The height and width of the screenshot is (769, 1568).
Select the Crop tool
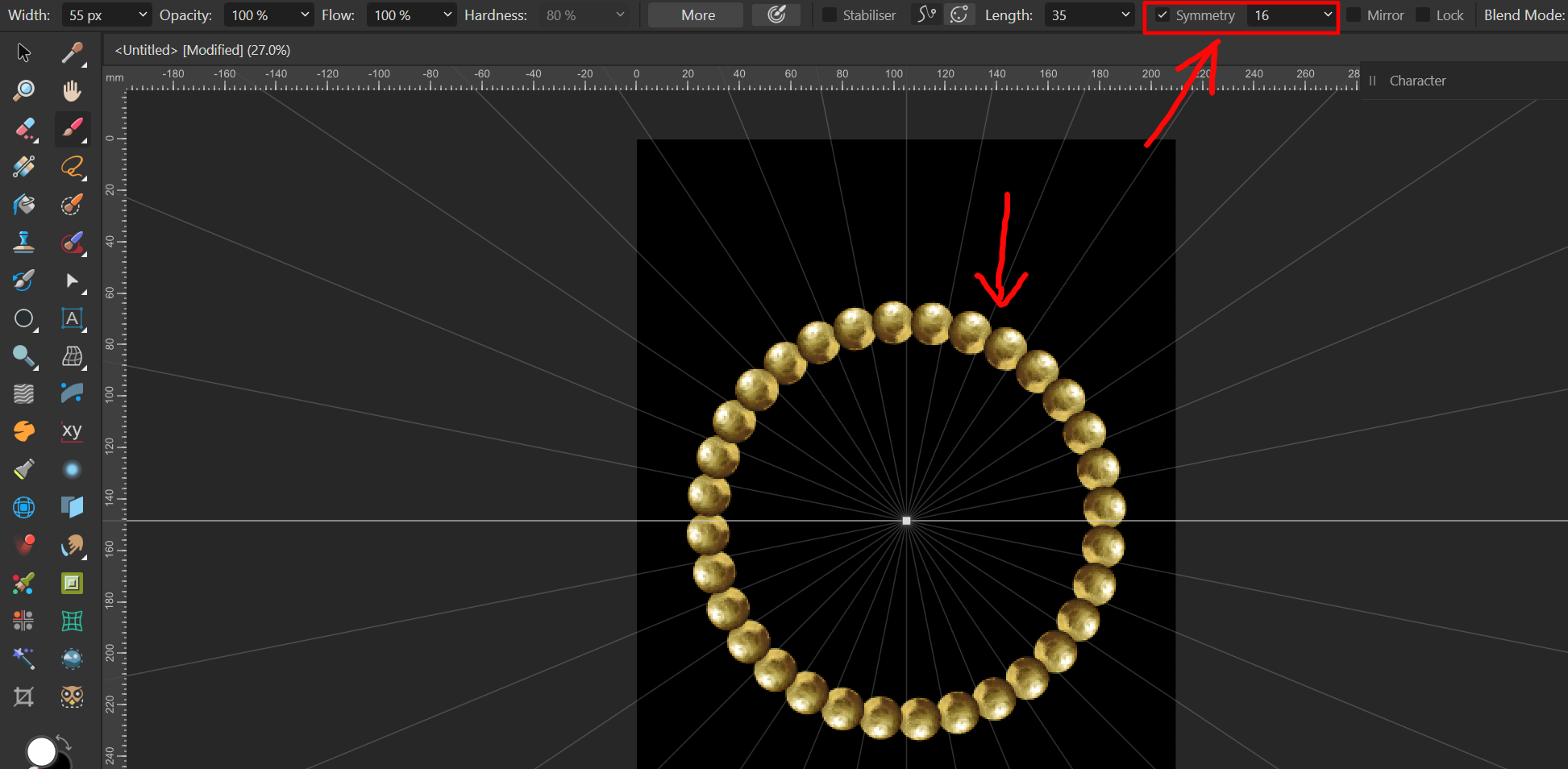tap(24, 696)
